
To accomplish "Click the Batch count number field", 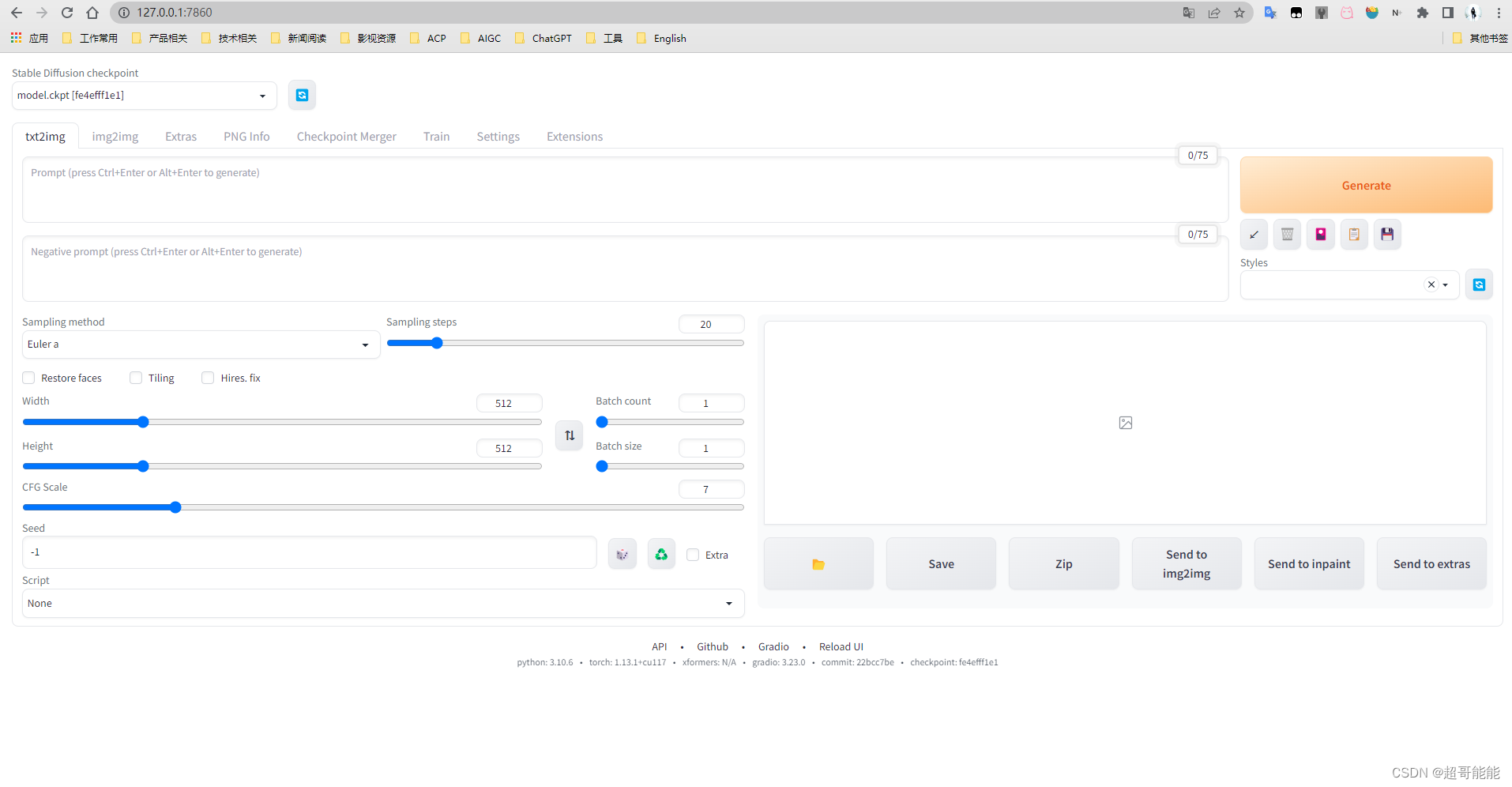I will [711, 403].
